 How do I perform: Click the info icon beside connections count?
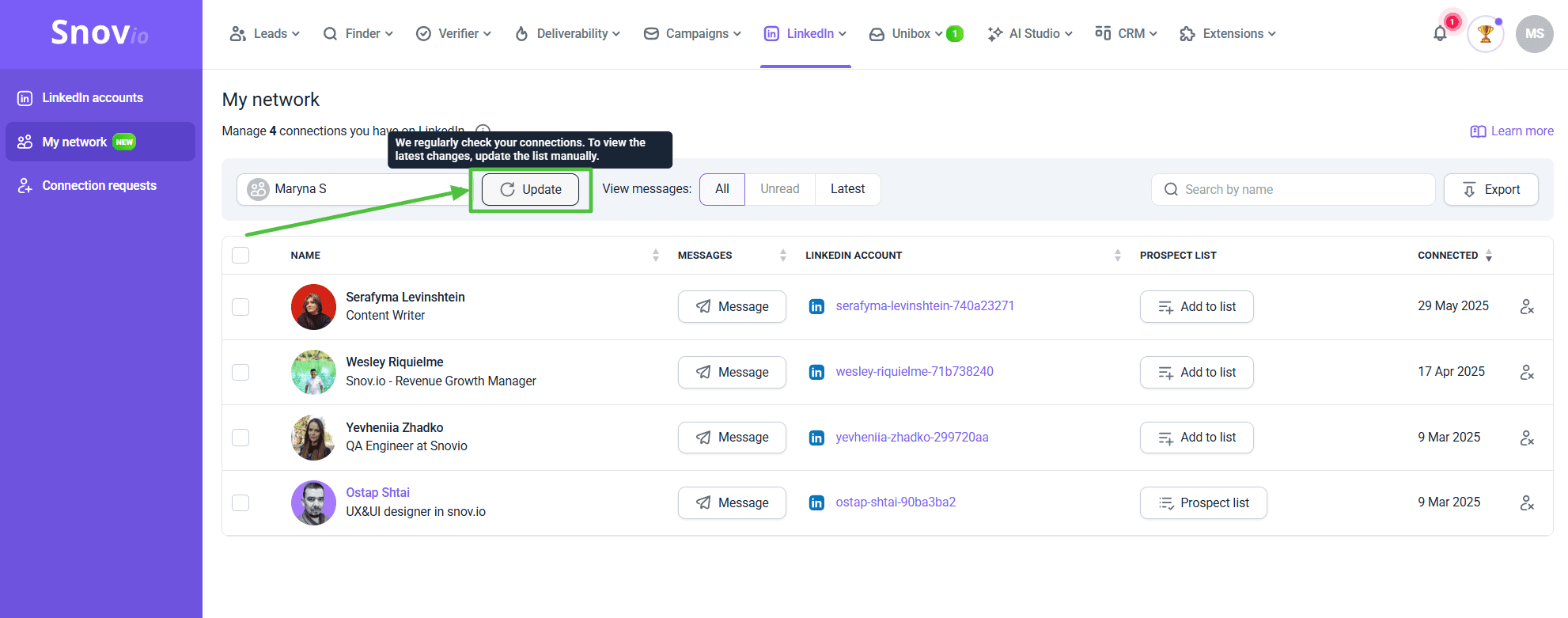[x=483, y=130]
